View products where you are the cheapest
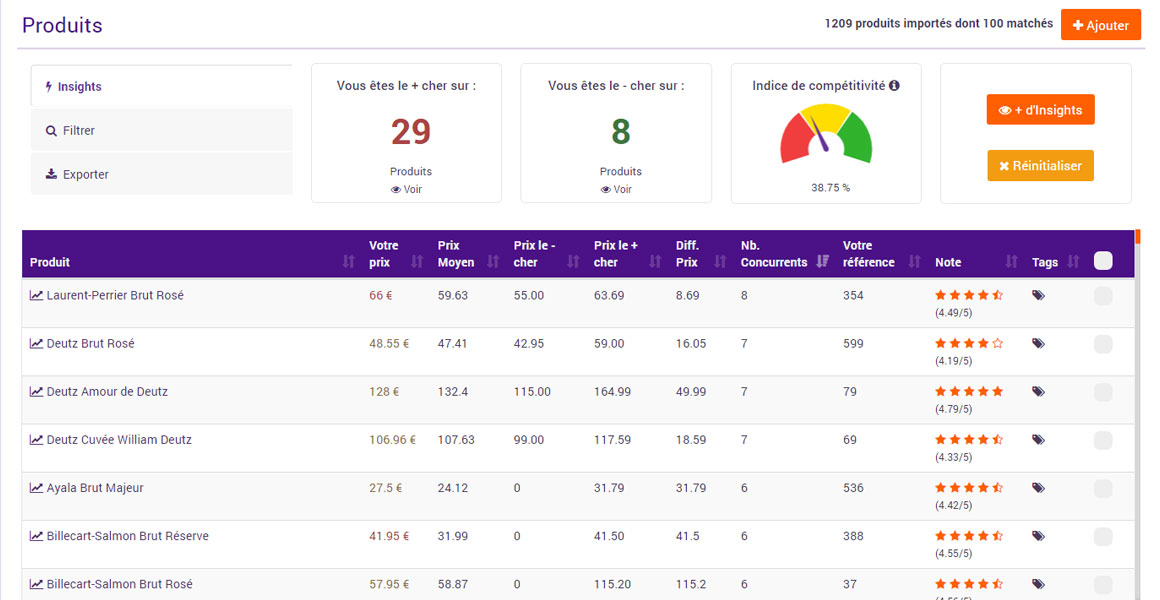1160x600 pixels. tap(616, 189)
